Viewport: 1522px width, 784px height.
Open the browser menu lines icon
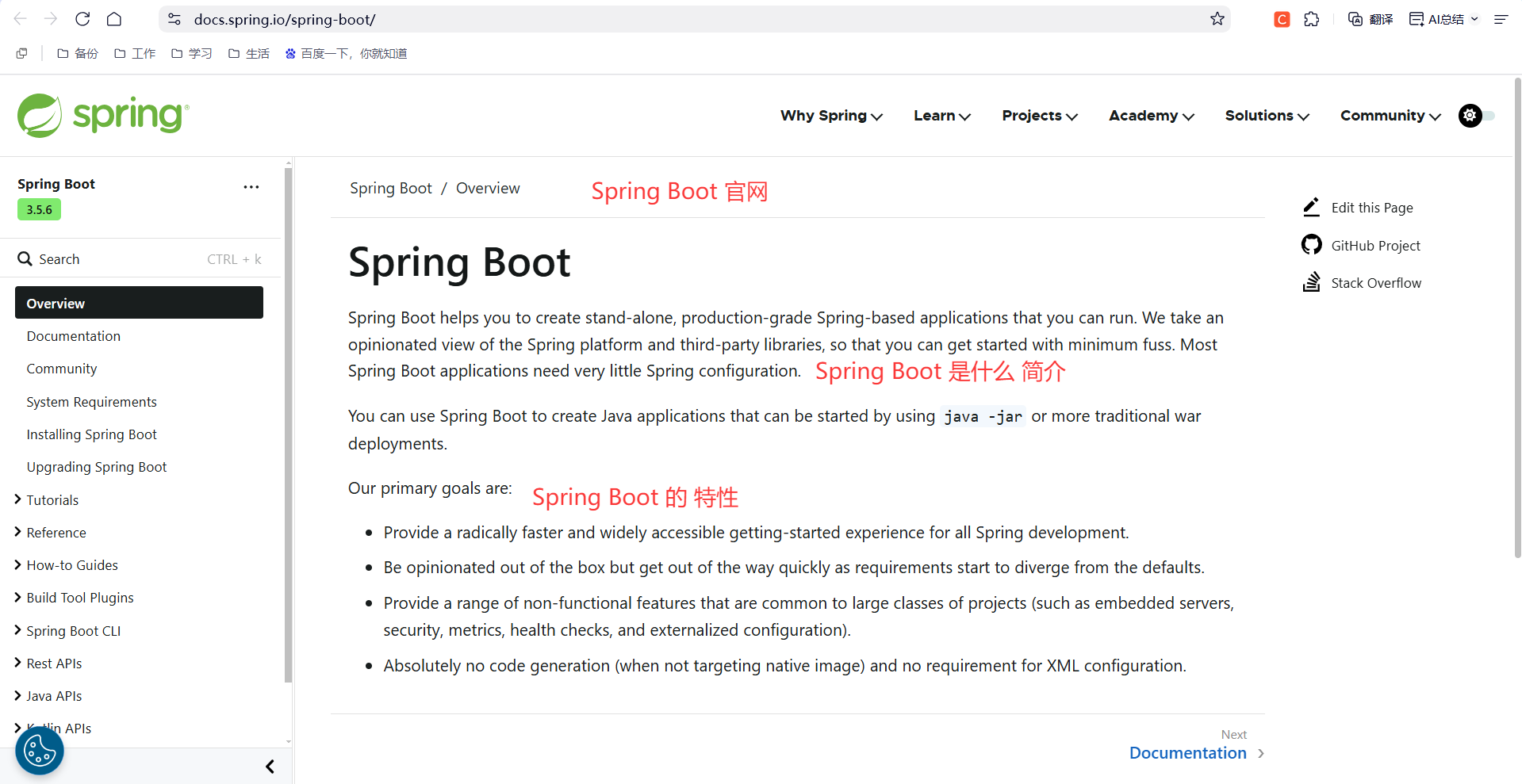(1501, 19)
